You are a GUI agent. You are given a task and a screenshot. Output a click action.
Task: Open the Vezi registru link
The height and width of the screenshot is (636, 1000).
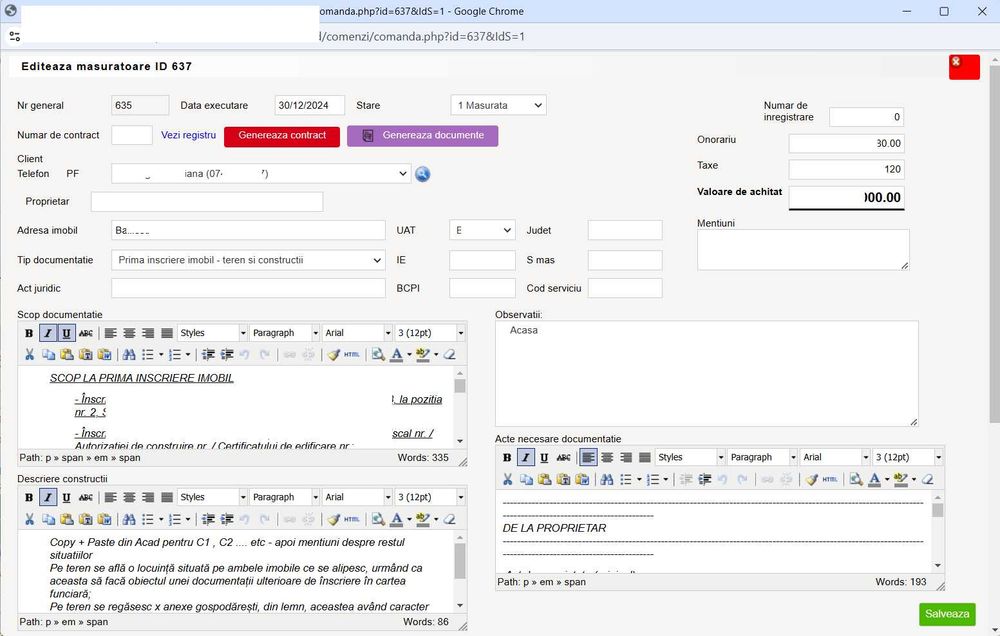click(x=188, y=135)
